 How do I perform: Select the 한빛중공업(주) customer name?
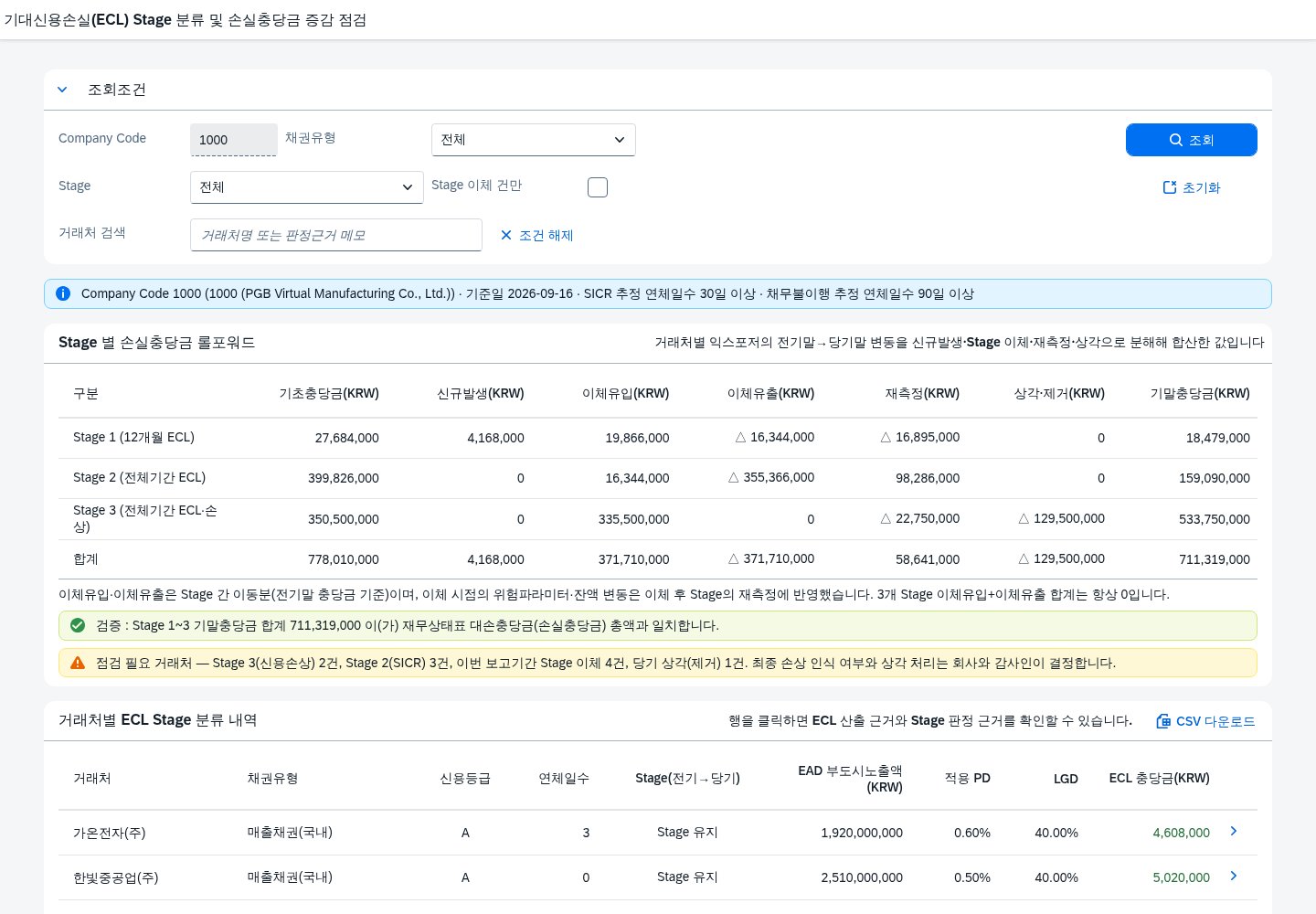pos(116,877)
